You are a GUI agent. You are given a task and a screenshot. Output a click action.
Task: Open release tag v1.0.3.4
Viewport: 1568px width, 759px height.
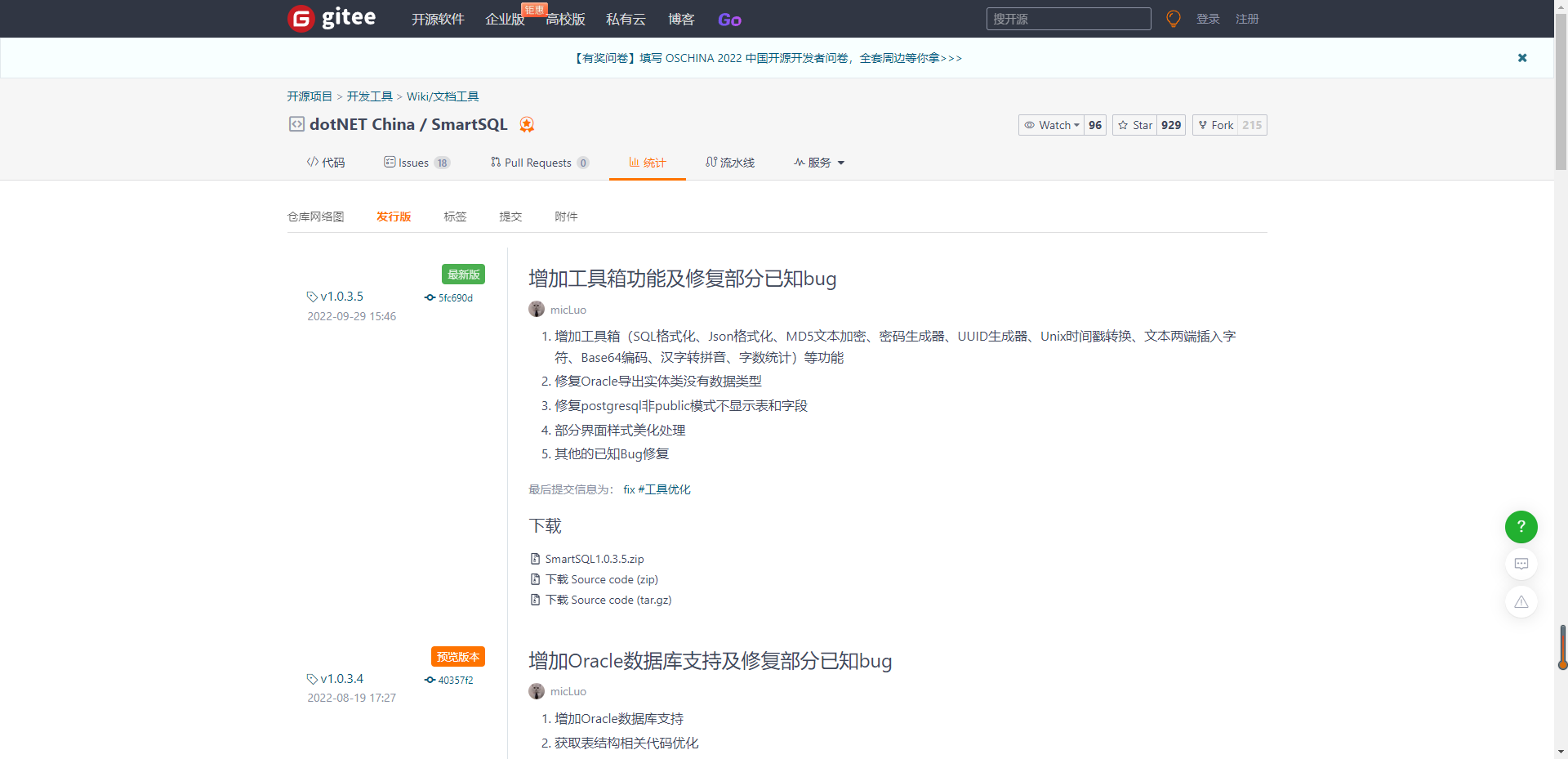click(341, 679)
